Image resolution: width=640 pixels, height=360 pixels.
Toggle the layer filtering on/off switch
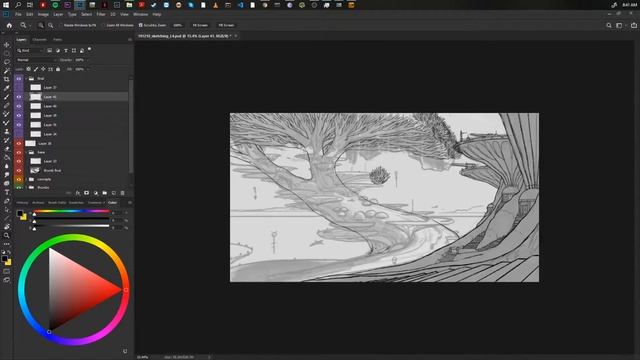coord(89,49)
